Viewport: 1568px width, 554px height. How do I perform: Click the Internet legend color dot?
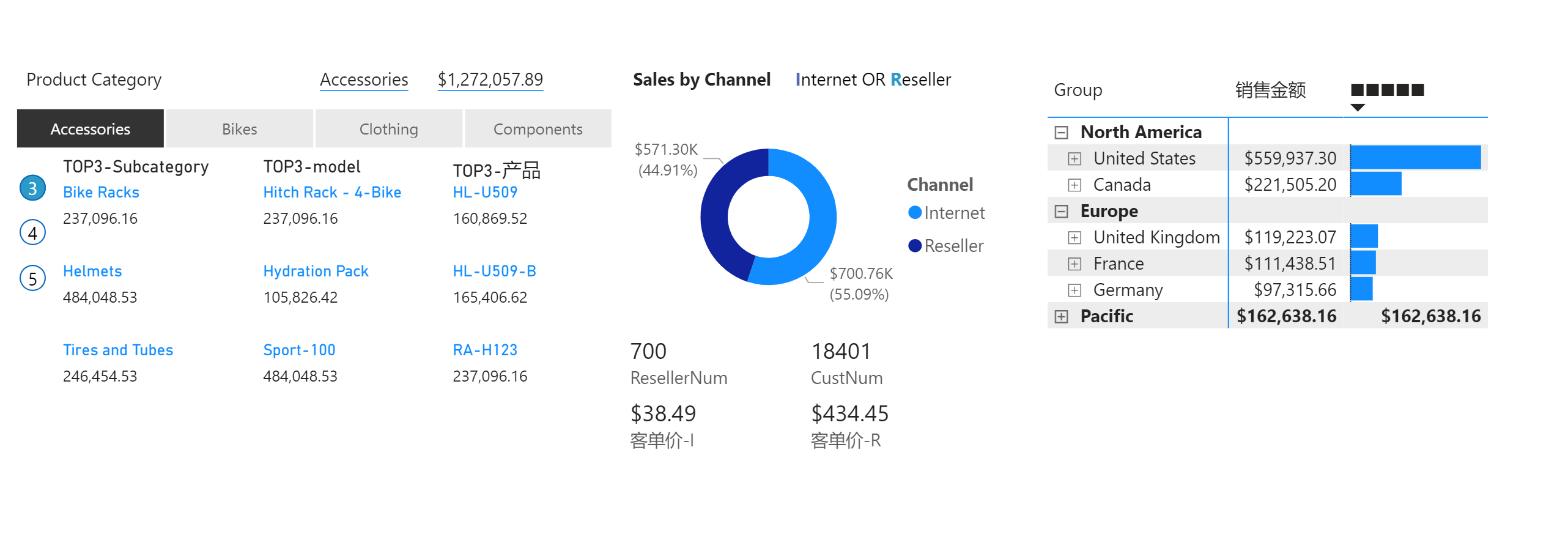tap(915, 213)
